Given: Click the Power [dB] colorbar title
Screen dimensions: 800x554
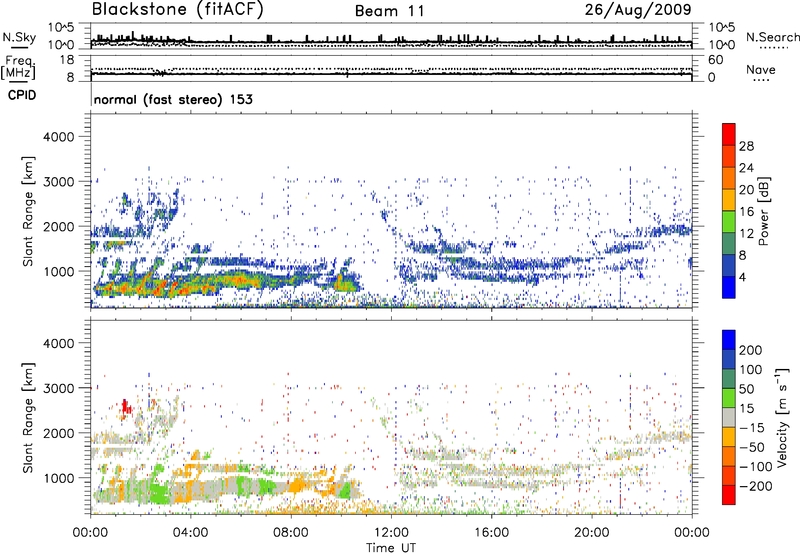Looking at the screenshot, I should pos(764,211).
